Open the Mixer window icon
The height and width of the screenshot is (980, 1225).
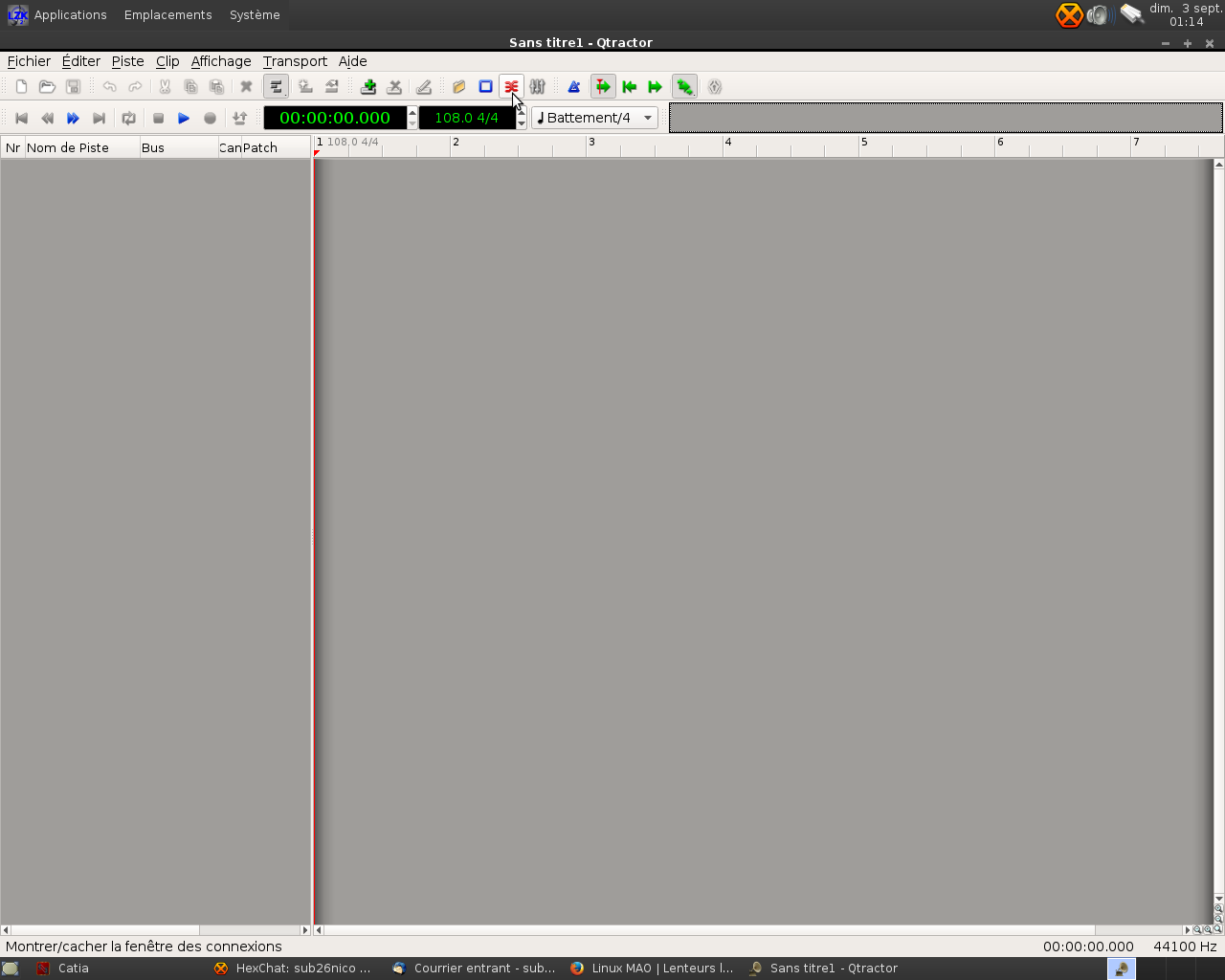538,87
